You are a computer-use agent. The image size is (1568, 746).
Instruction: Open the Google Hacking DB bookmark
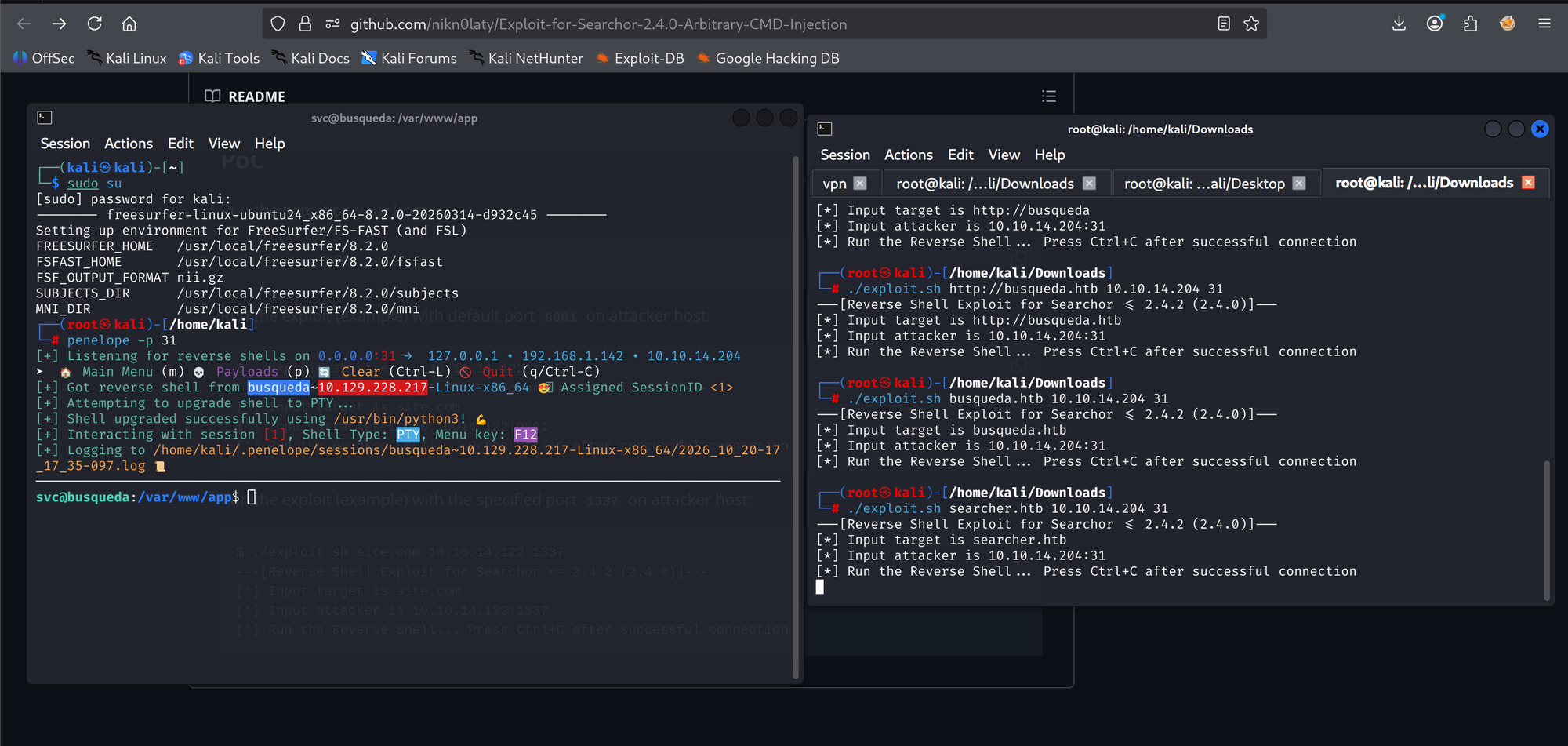[768, 58]
